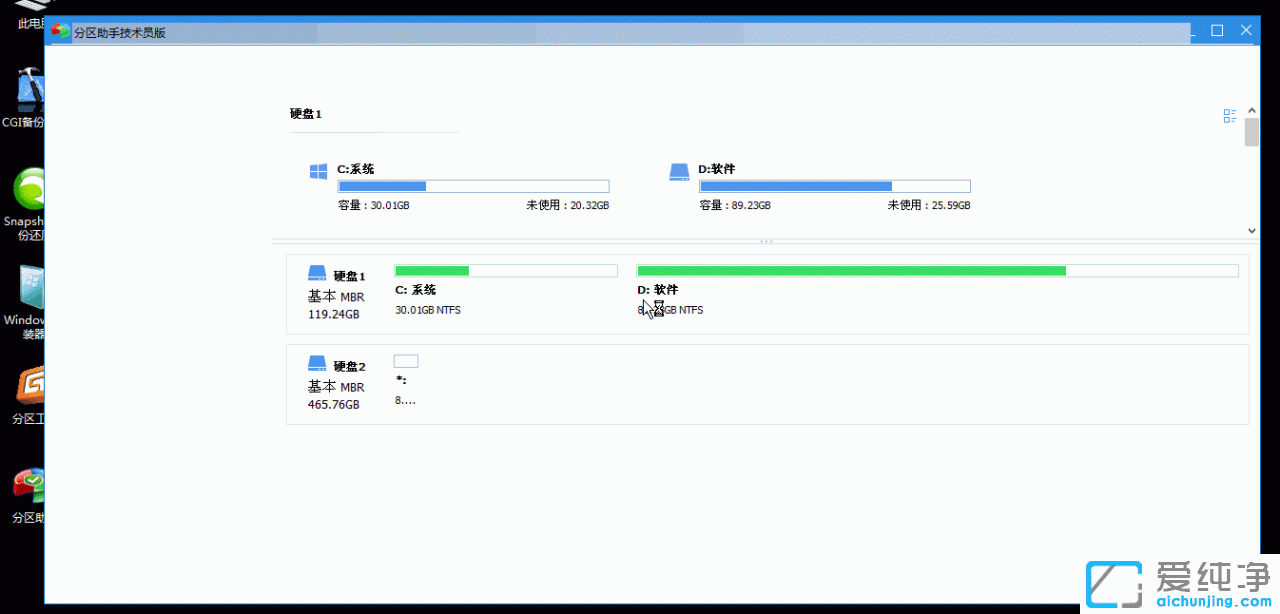Select the 硬盘1 disk icon in disk map
This screenshot has width=1280, height=614.
[x=317, y=273]
